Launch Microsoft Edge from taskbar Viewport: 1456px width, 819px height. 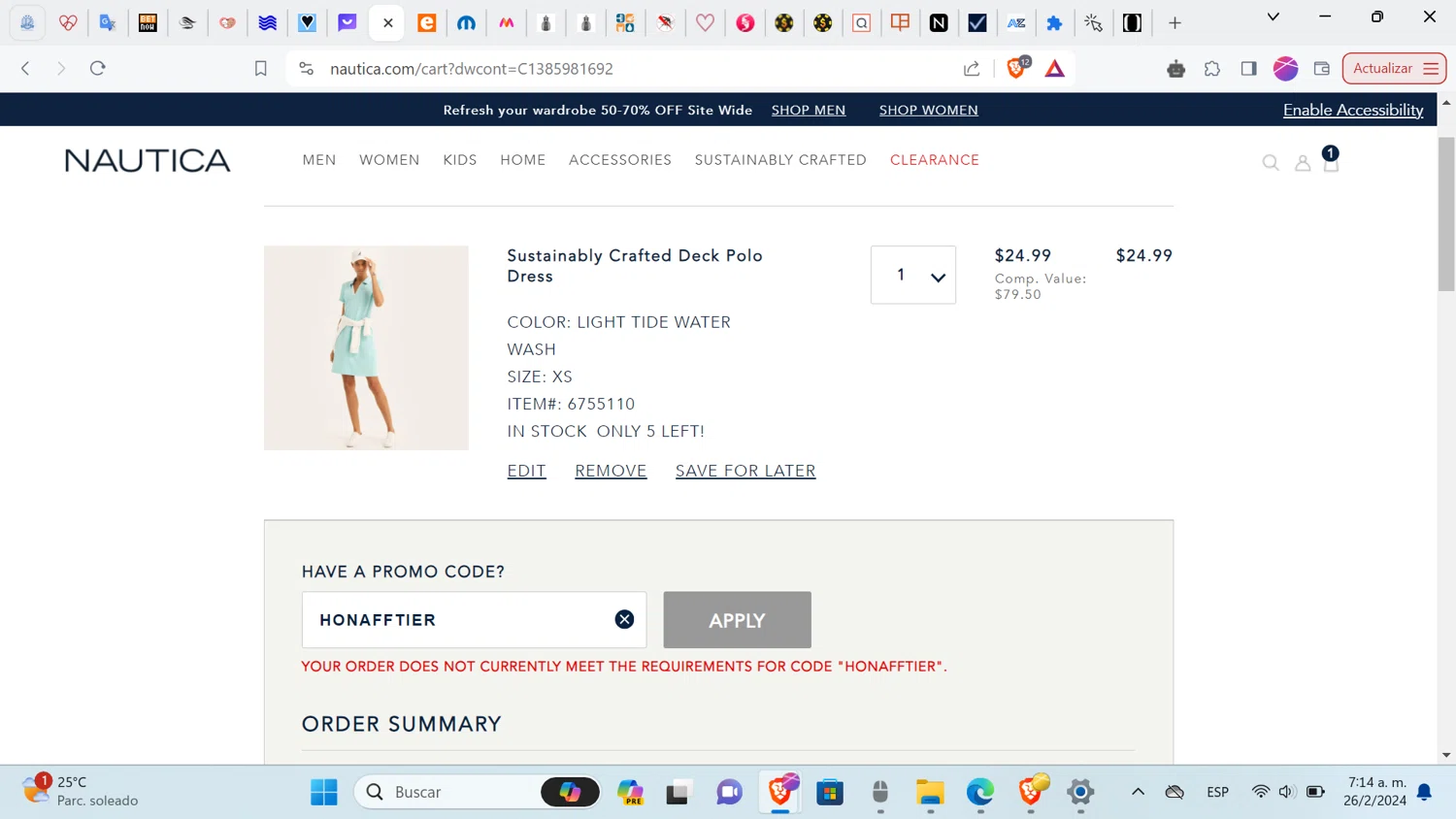point(980,792)
